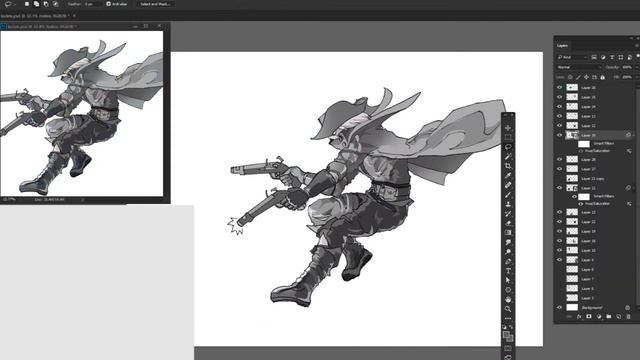640x360 pixels.
Task: Toggle visibility of Layer 21 smart object
Action: tap(559, 188)
